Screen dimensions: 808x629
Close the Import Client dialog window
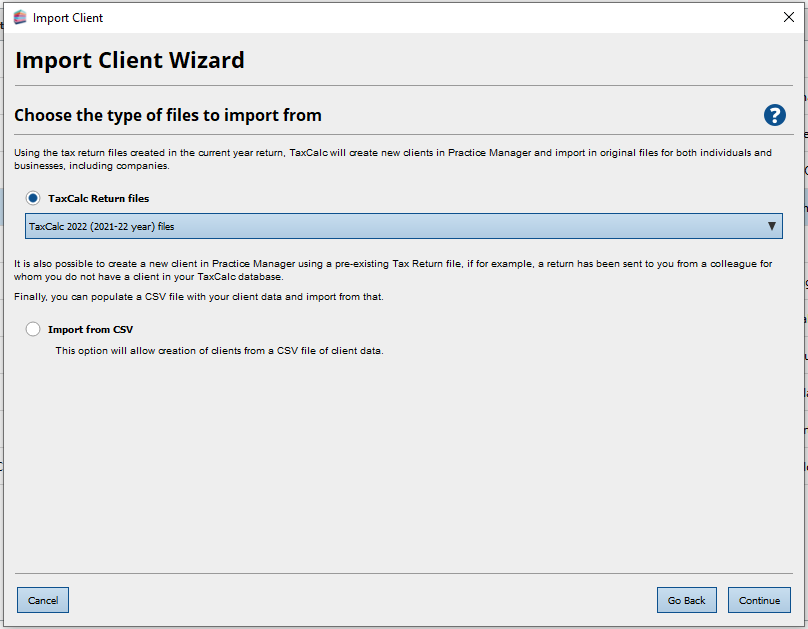[788, 17]
